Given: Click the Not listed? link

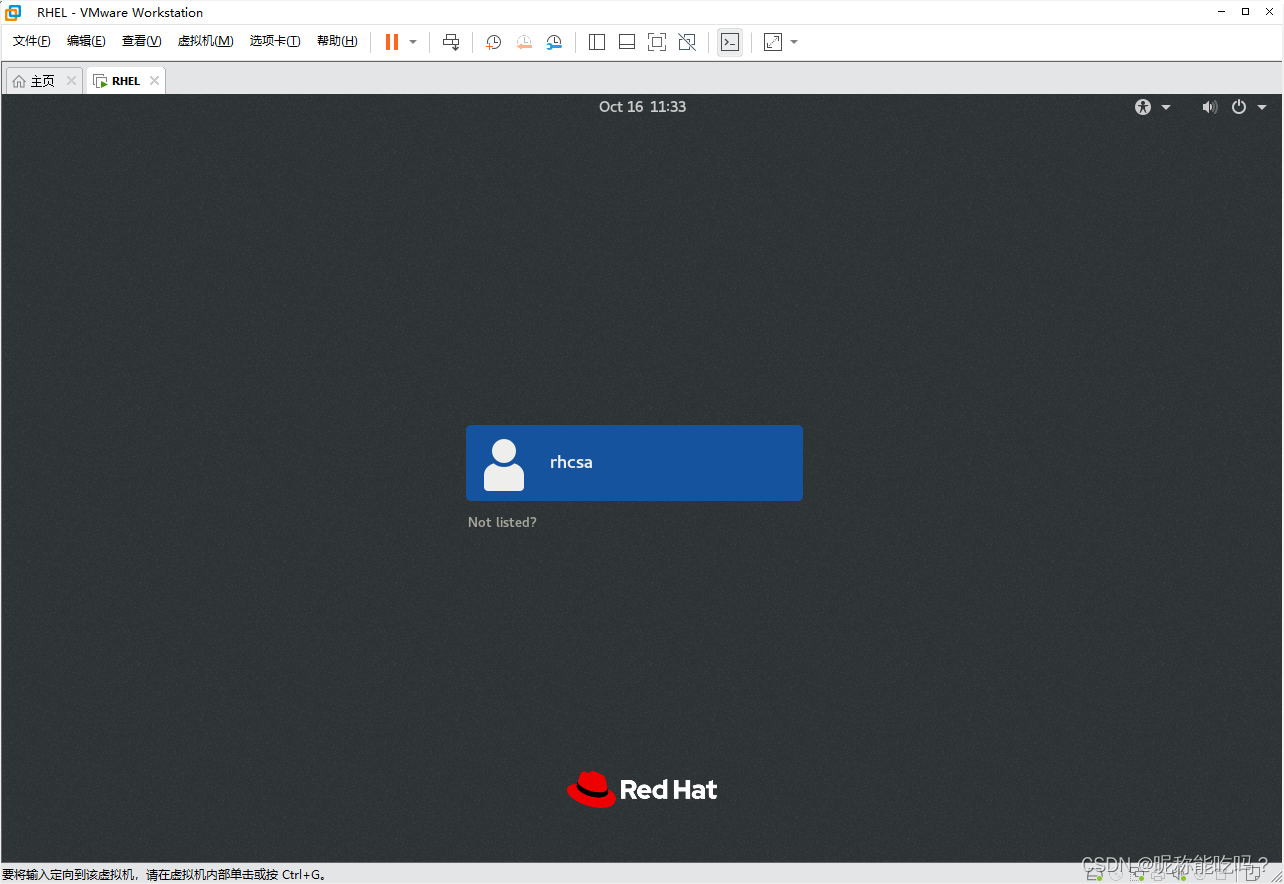Looking at the screenshot, I should [502, 522].
